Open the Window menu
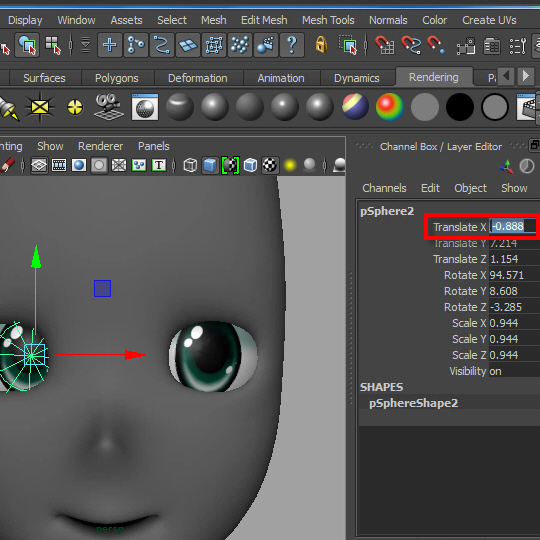This screenshot has height=540, width=540. 76,20
